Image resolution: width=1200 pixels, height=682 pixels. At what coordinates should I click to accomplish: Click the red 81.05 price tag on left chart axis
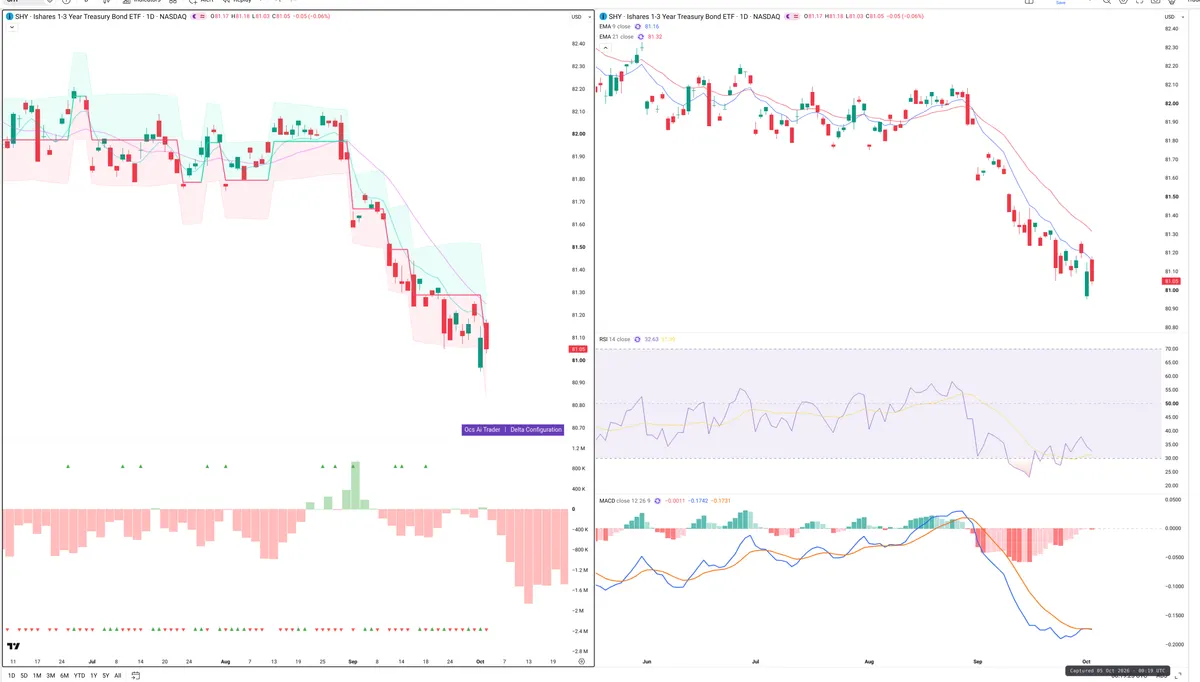pyautogui.click(x=578, y=350)
